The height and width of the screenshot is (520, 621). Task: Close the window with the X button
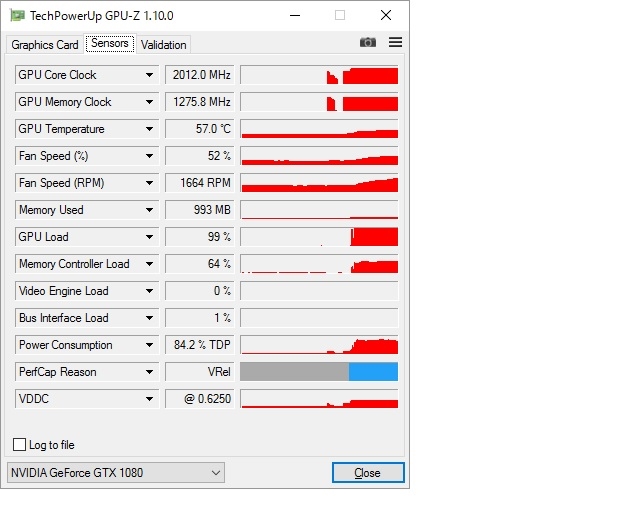(x=386, y=15)
